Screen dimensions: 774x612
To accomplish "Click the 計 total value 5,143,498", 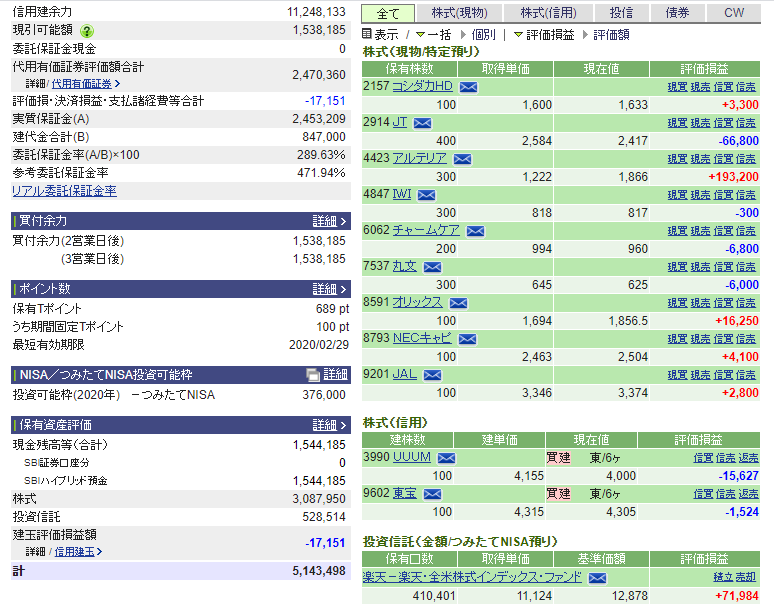I will tap(319, 571).
